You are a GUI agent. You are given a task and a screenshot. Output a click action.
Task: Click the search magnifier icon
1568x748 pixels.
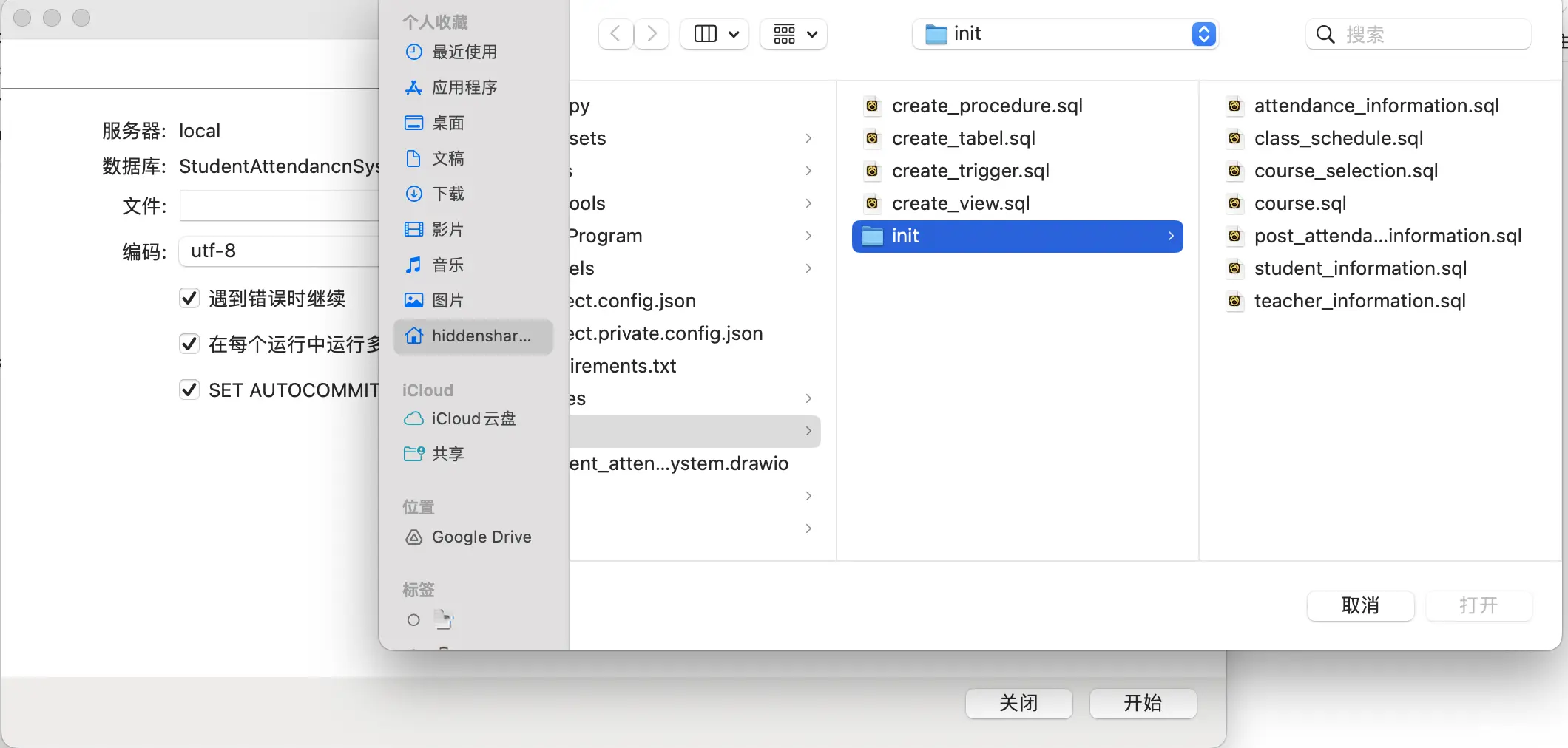[x=1325, y=35]
